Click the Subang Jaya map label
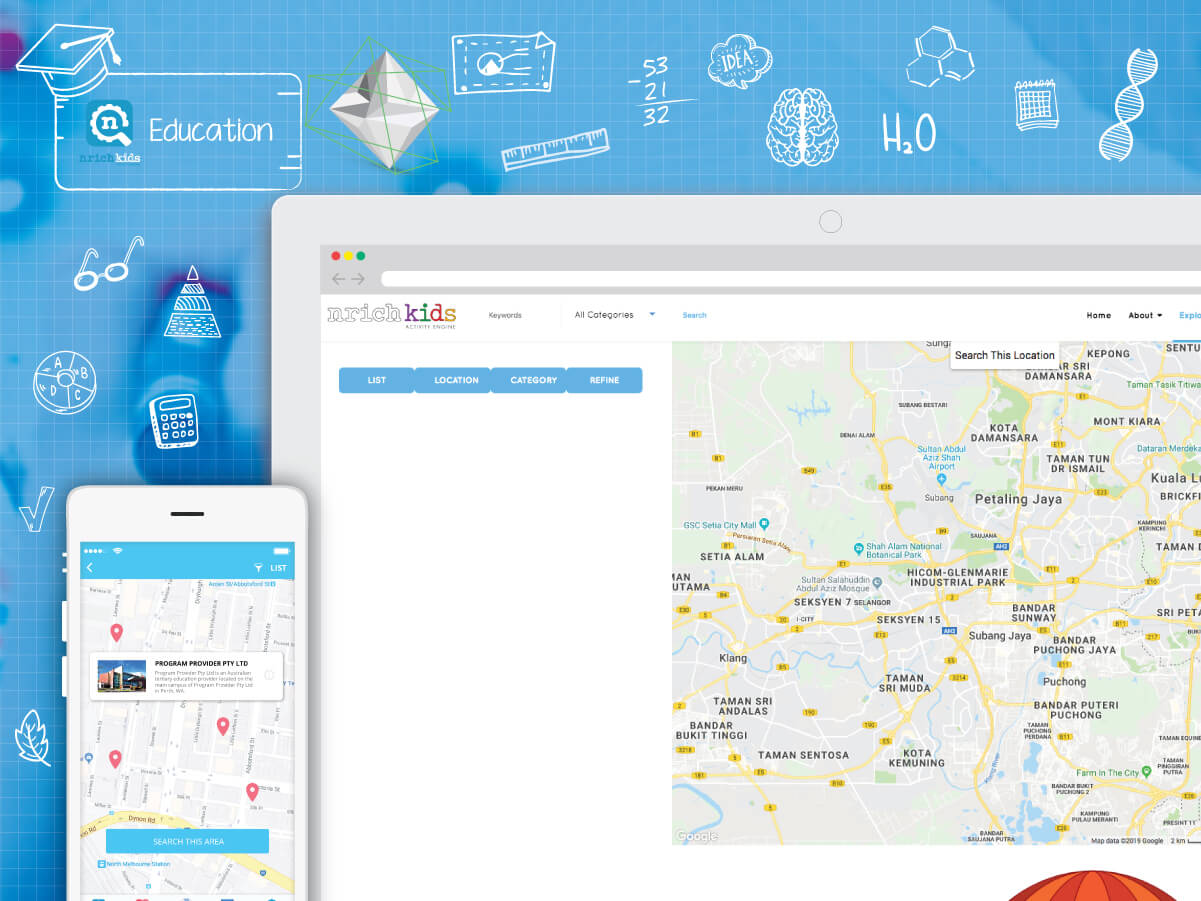Viewport: 1201px width, 901px height. pos(1000,635)
